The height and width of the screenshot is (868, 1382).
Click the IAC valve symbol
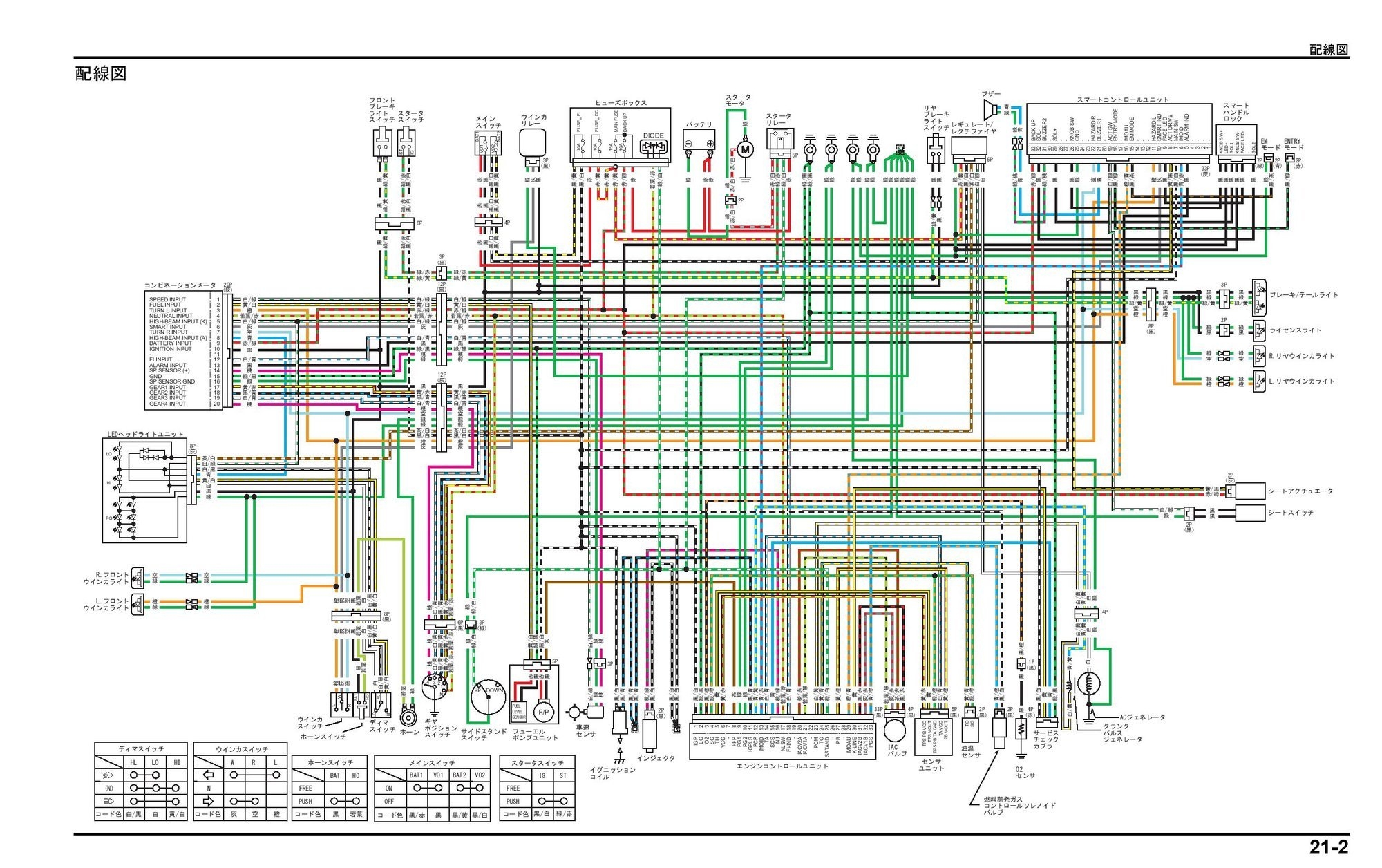coord(895,729)
